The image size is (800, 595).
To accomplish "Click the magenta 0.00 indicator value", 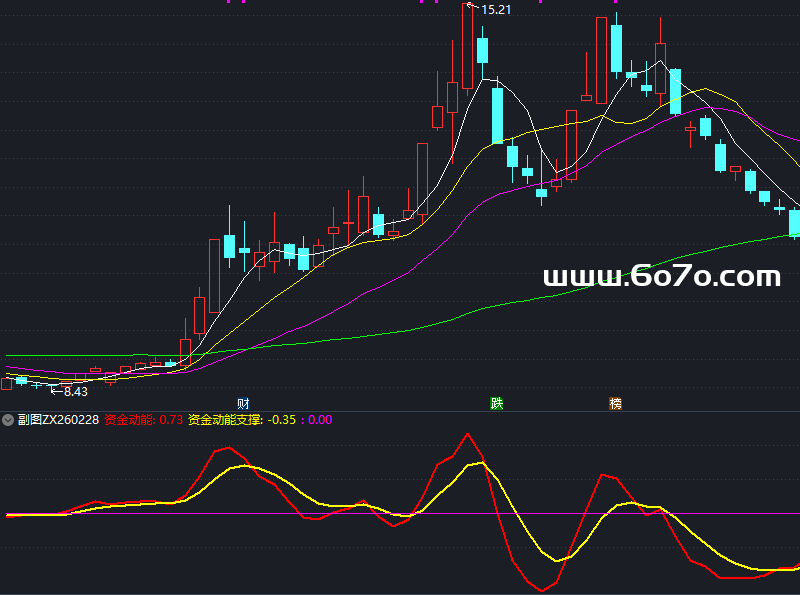I will tap(320, 420).
